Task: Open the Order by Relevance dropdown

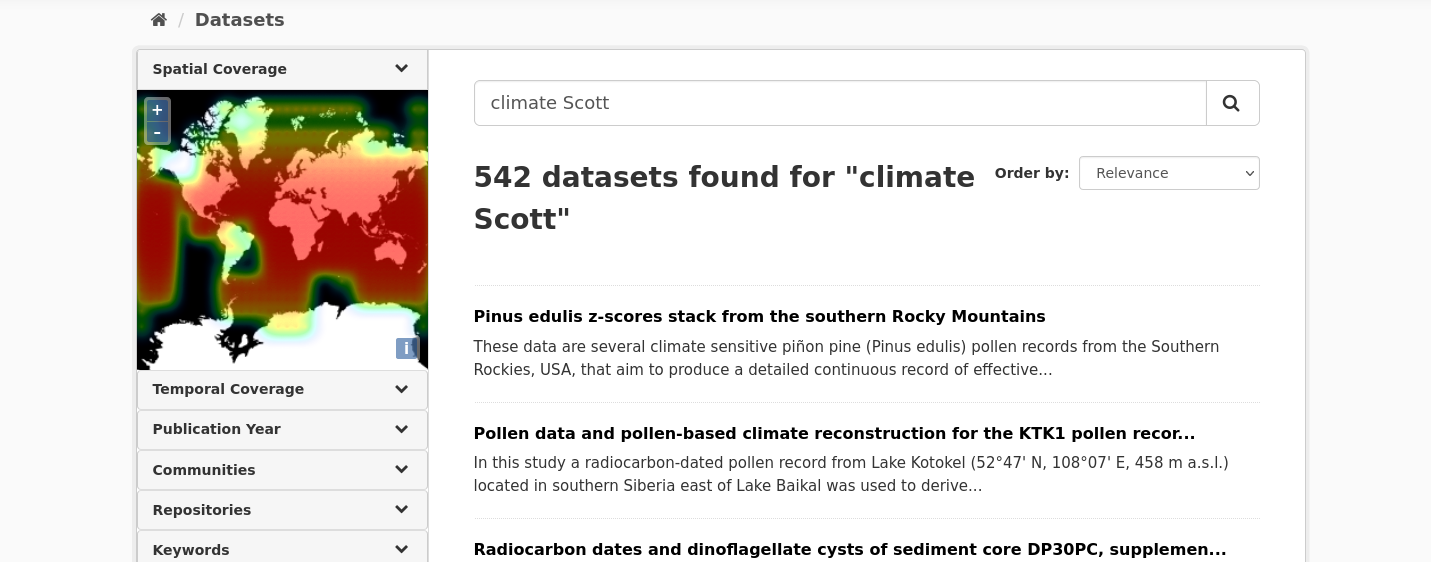Action: 1168,173
